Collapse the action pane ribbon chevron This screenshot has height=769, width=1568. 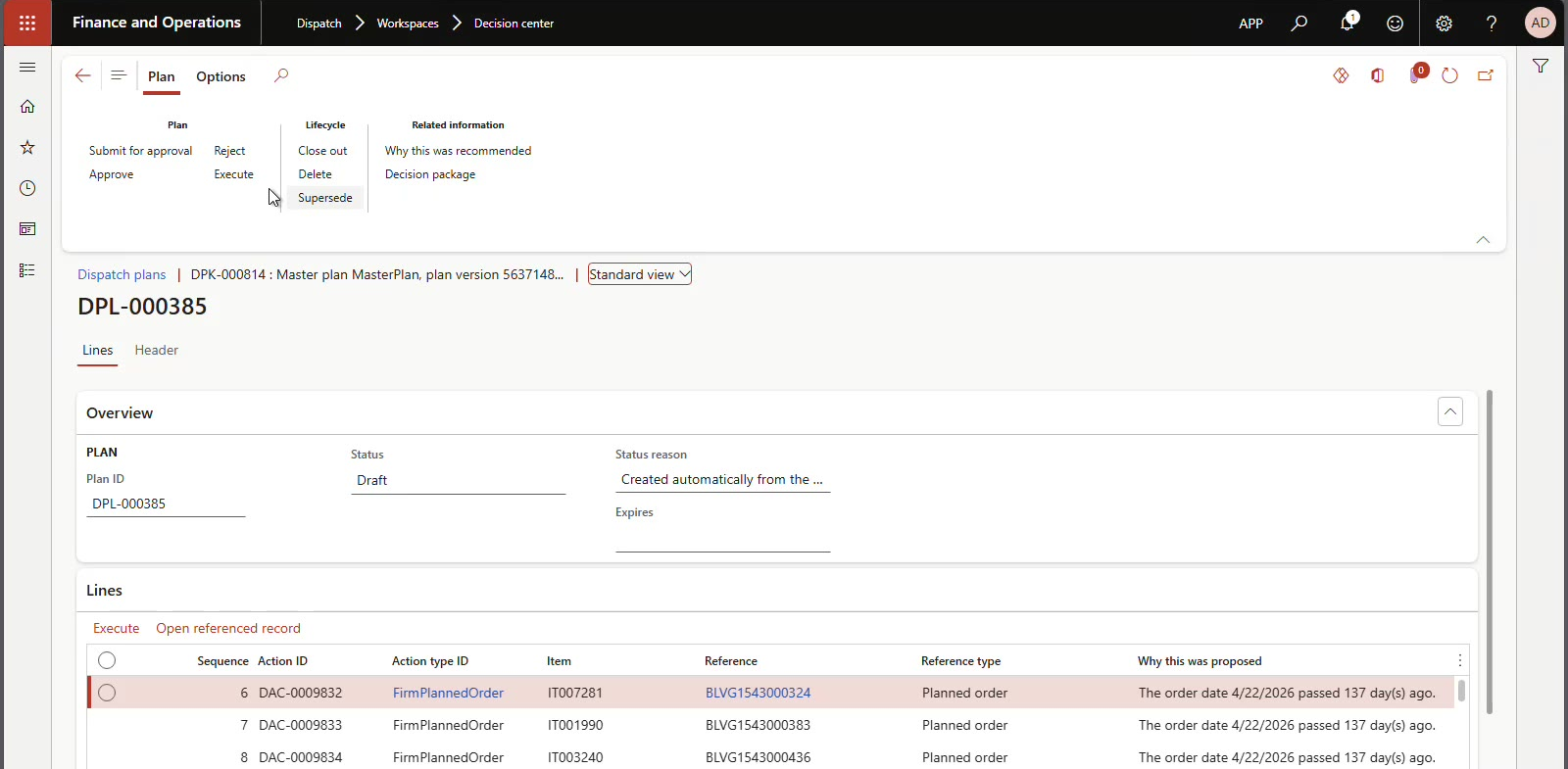[1483, 239]
